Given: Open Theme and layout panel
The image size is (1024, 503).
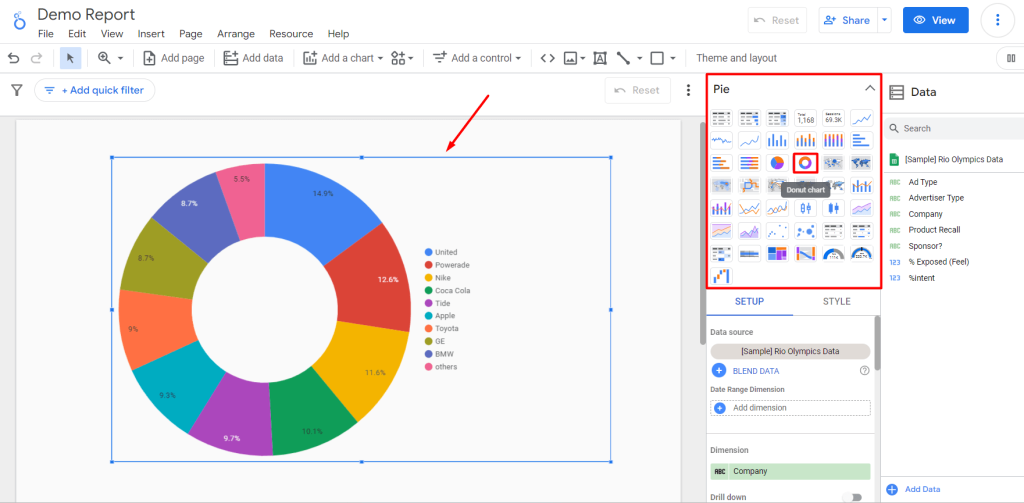Looking at the screenshot, I should pos(736,58).
